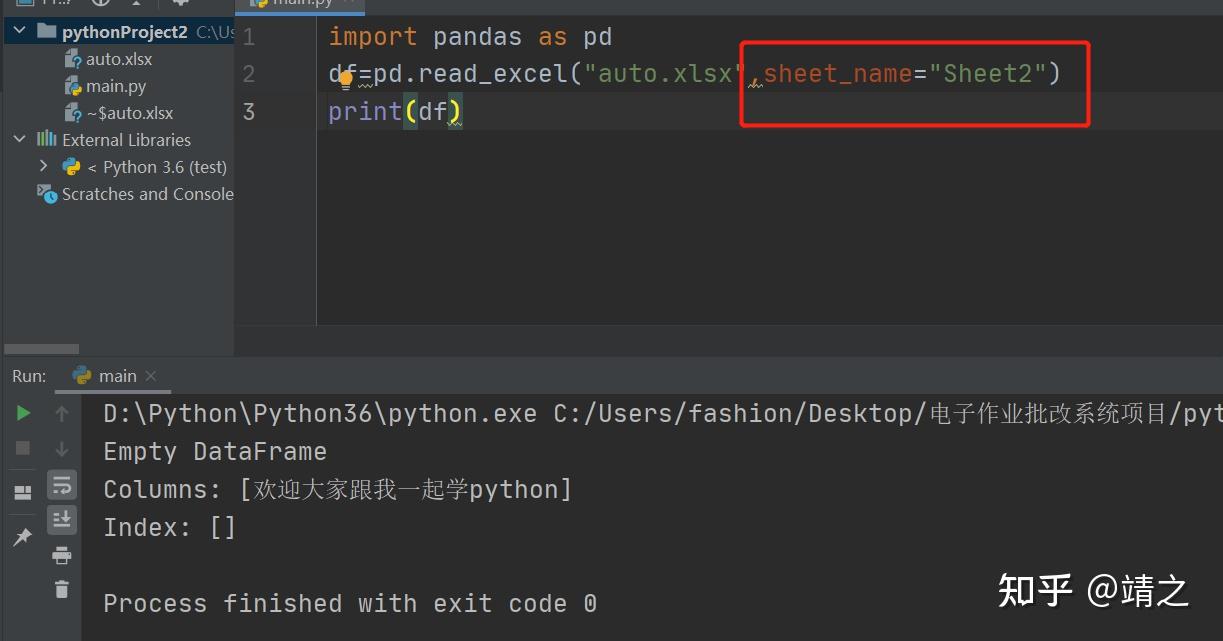This screenshot has width=1223, height=641.
Task: Collapse the pythonProject2 project root
Action: click(x=18, y=31)
